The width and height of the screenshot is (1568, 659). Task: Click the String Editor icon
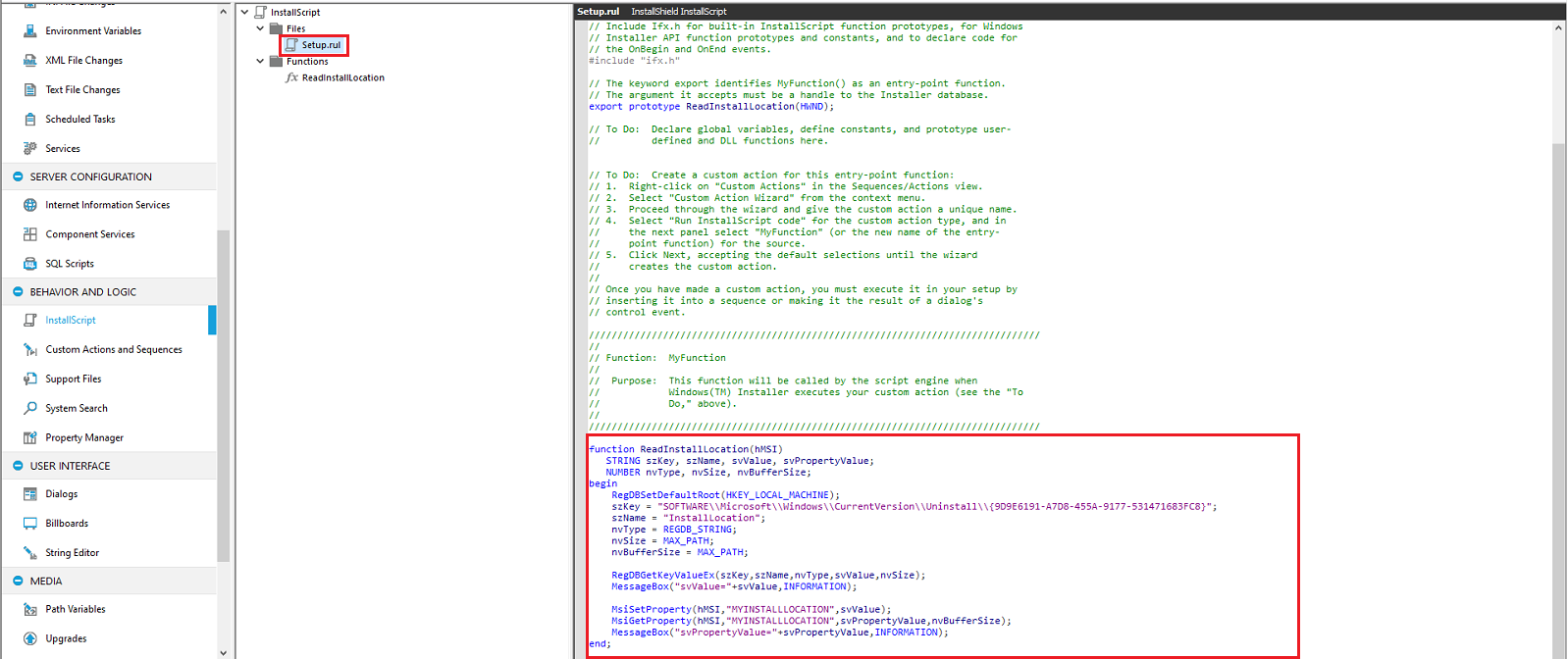[x=29, y=553]
